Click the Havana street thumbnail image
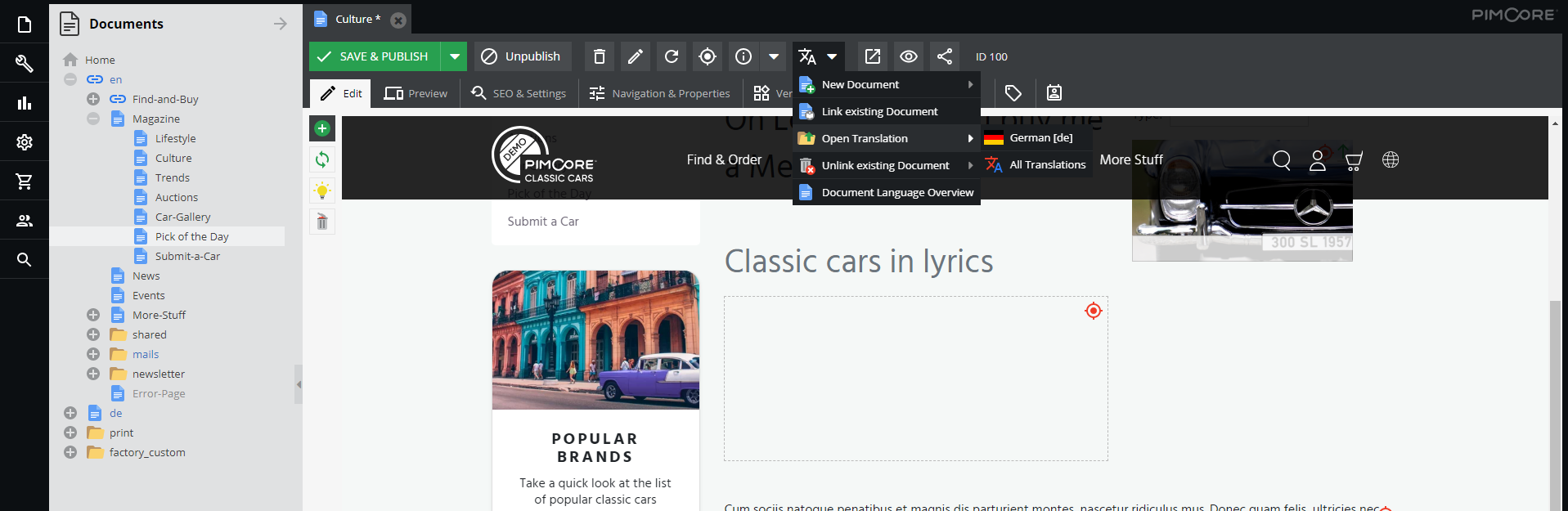This screenshot has width=1568, height=511. (x=595, y=340)
